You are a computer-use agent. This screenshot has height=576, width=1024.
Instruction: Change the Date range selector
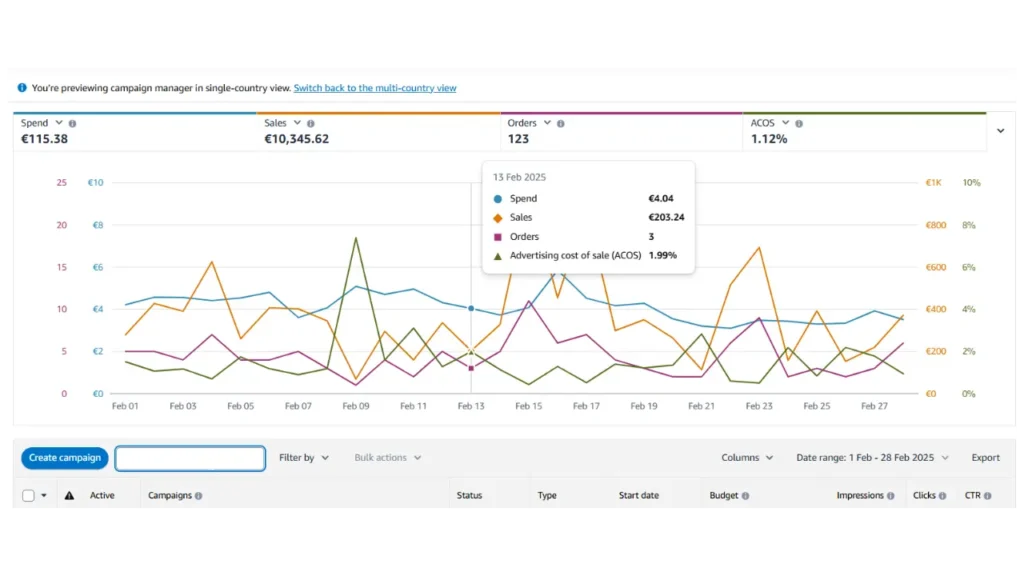(872, 458)
